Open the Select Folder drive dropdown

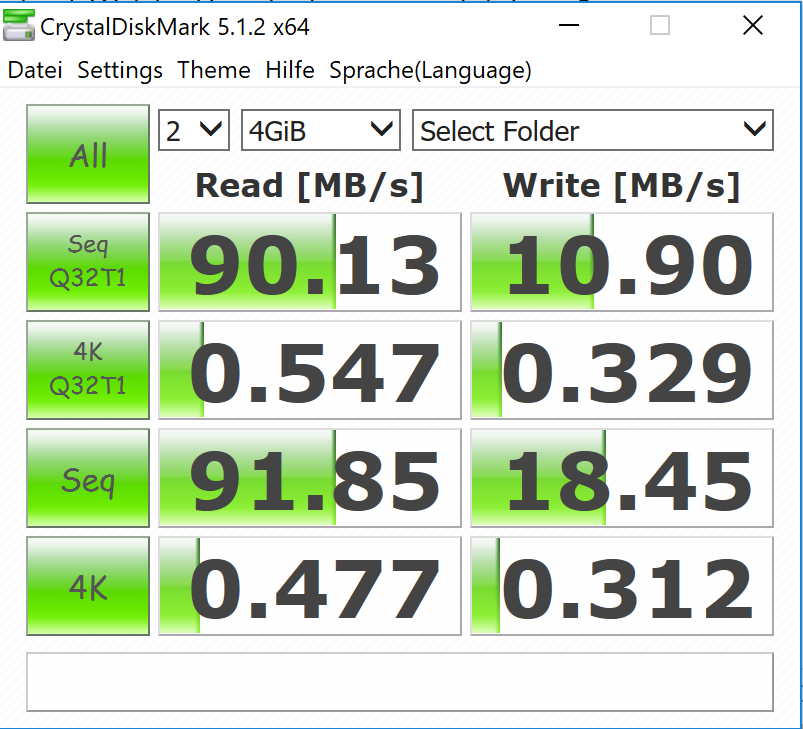[x=593, y=130]
